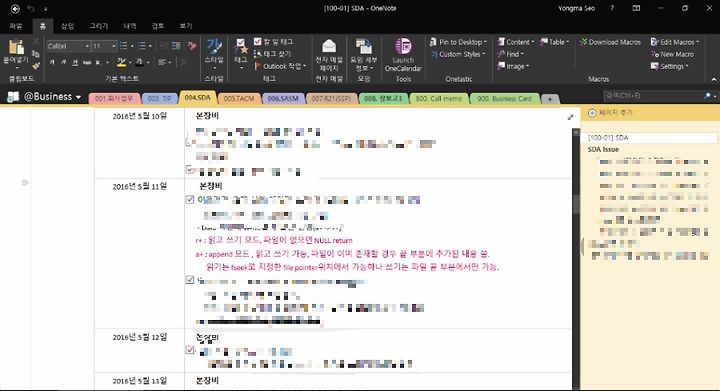This screenshot has height=391, width=720.
Task: Pick the font color button
Action: [x=139, y=62]
